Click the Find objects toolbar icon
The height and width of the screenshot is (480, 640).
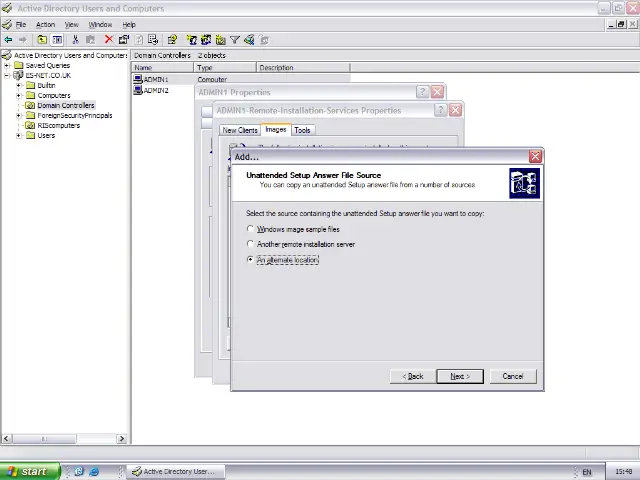point(249,40)
